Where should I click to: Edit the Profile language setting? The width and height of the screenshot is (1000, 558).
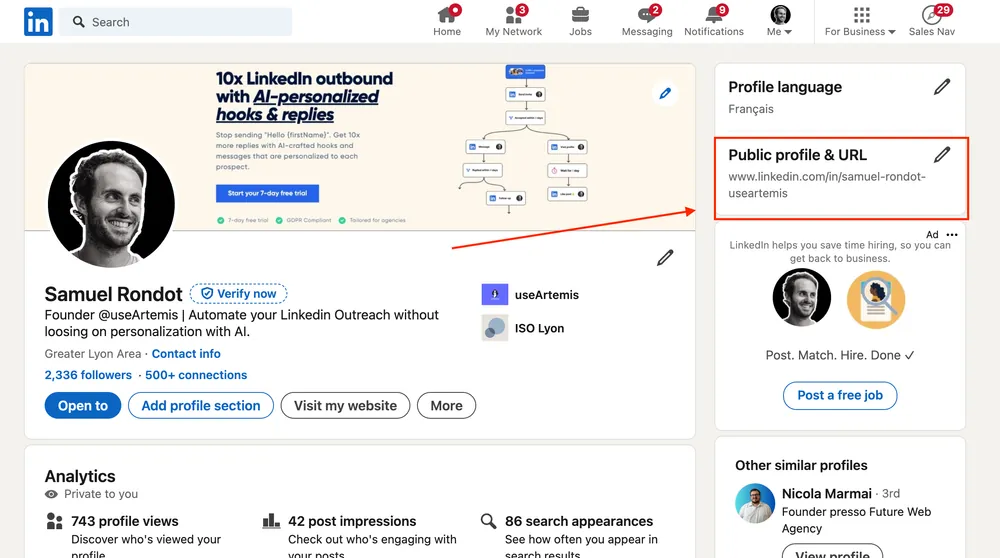(942, 87)
